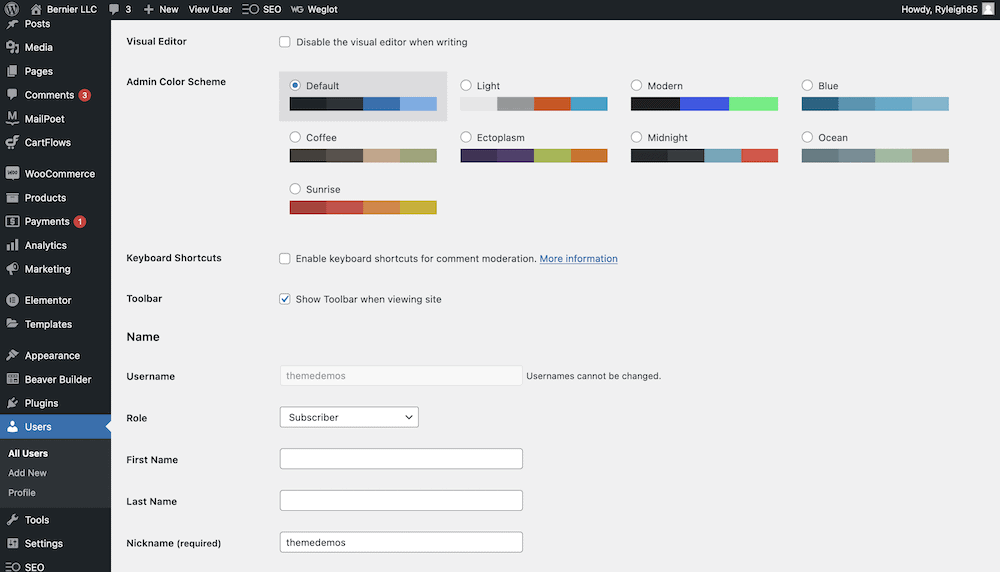This screenshot has height=572, width=1000.
Task: Click the WooCommerce icon
Action: [12, 173]
